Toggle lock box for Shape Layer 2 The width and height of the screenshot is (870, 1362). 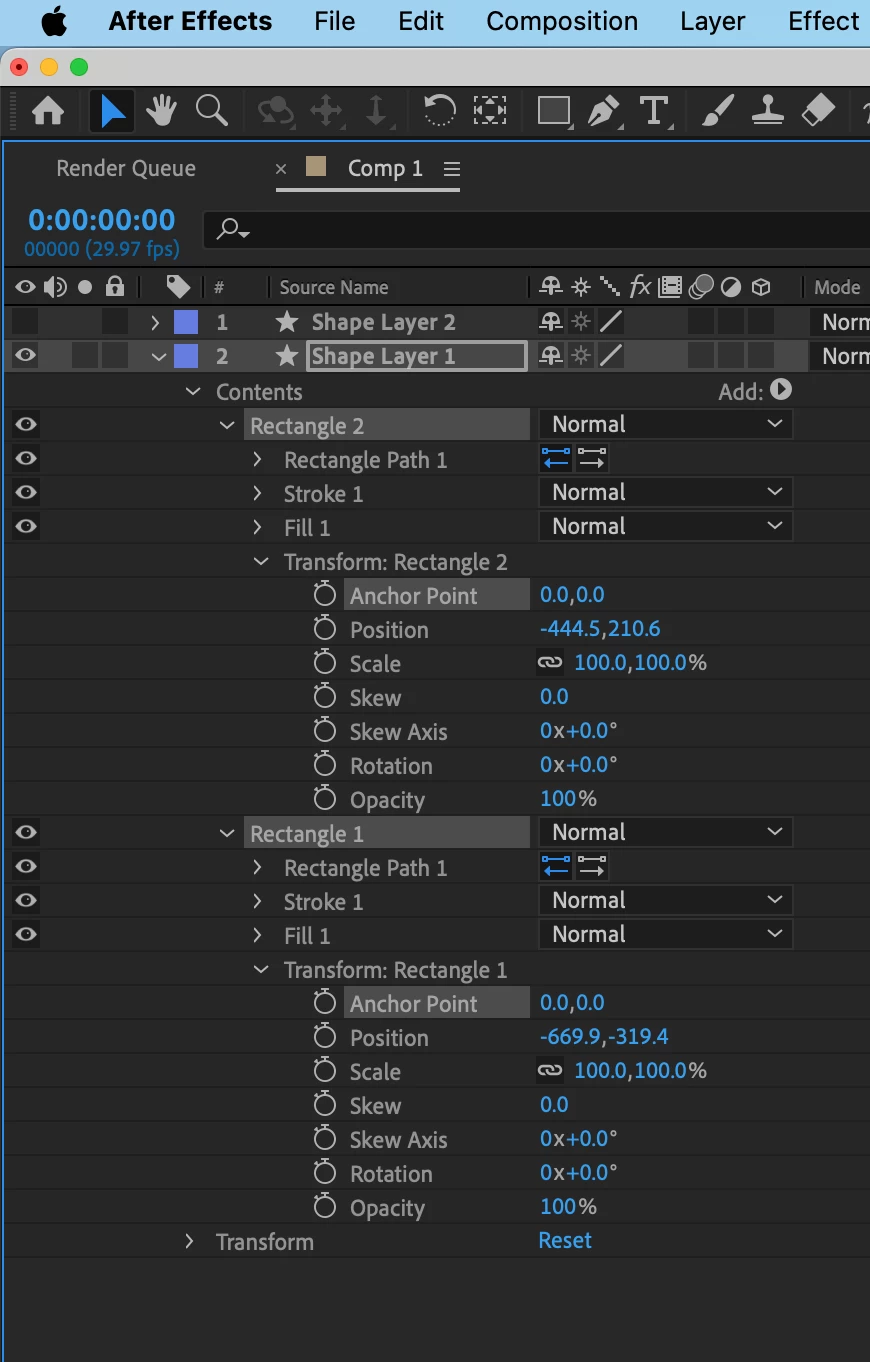coord(115,322)
